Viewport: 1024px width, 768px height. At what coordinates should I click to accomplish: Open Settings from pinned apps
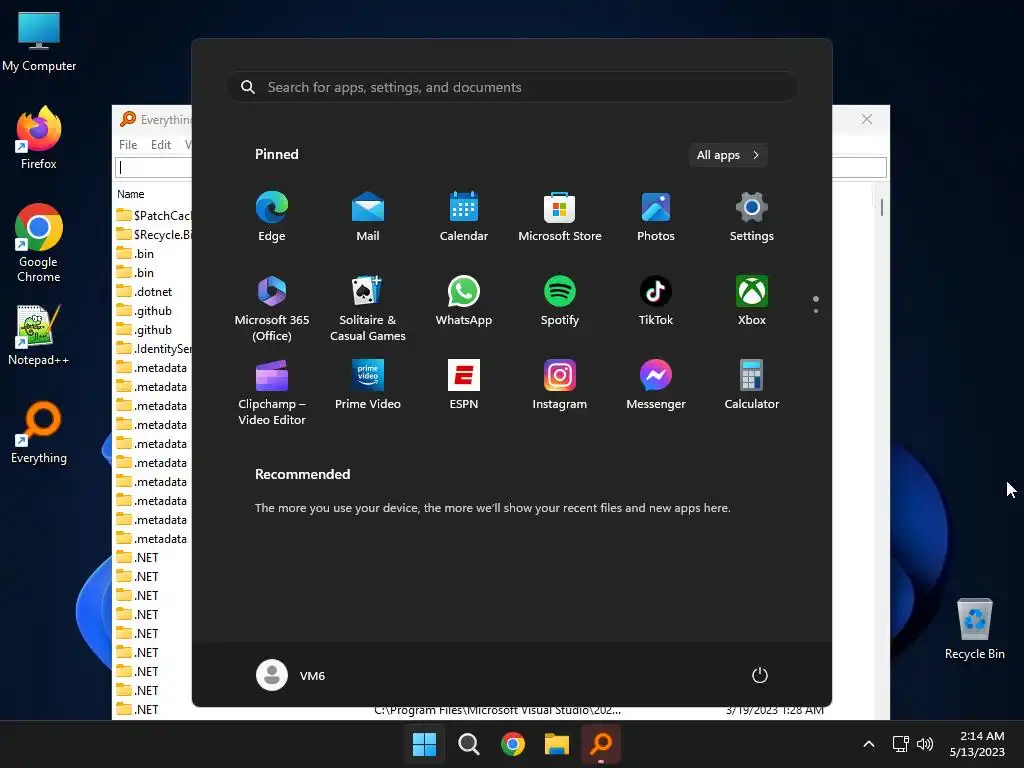tap(752, 217)
